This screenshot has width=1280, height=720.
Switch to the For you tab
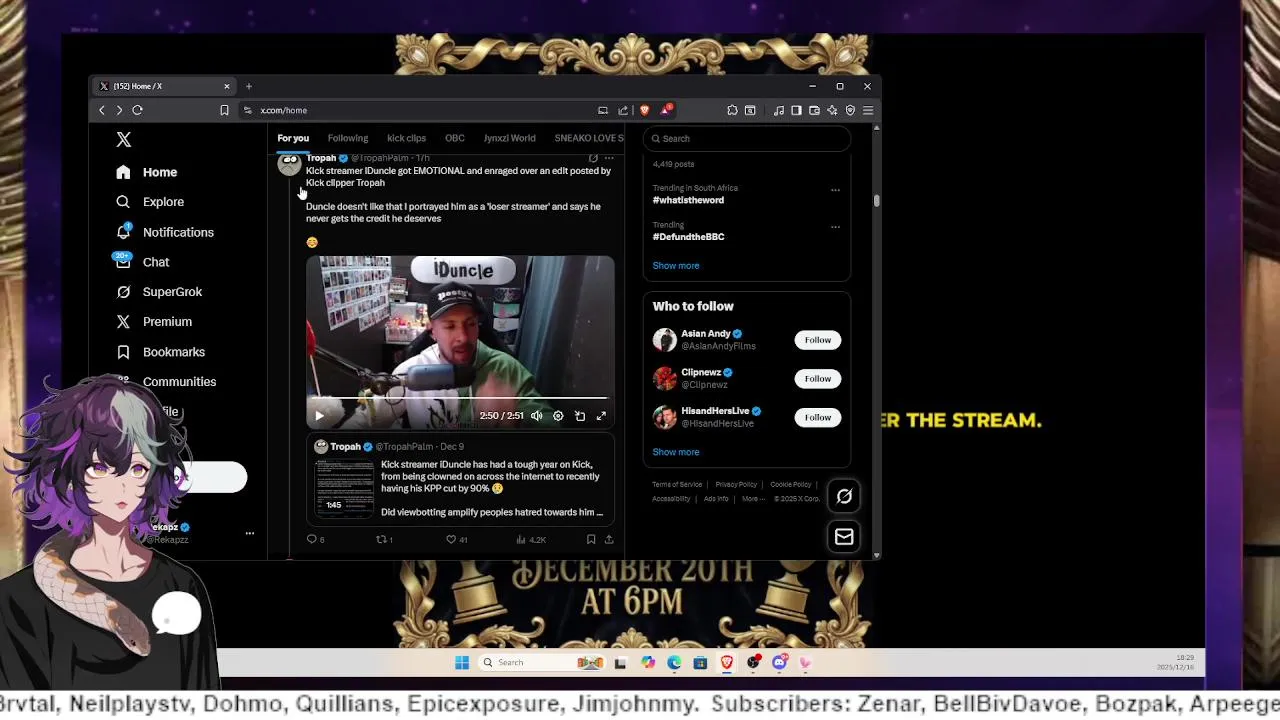(293, 138)
